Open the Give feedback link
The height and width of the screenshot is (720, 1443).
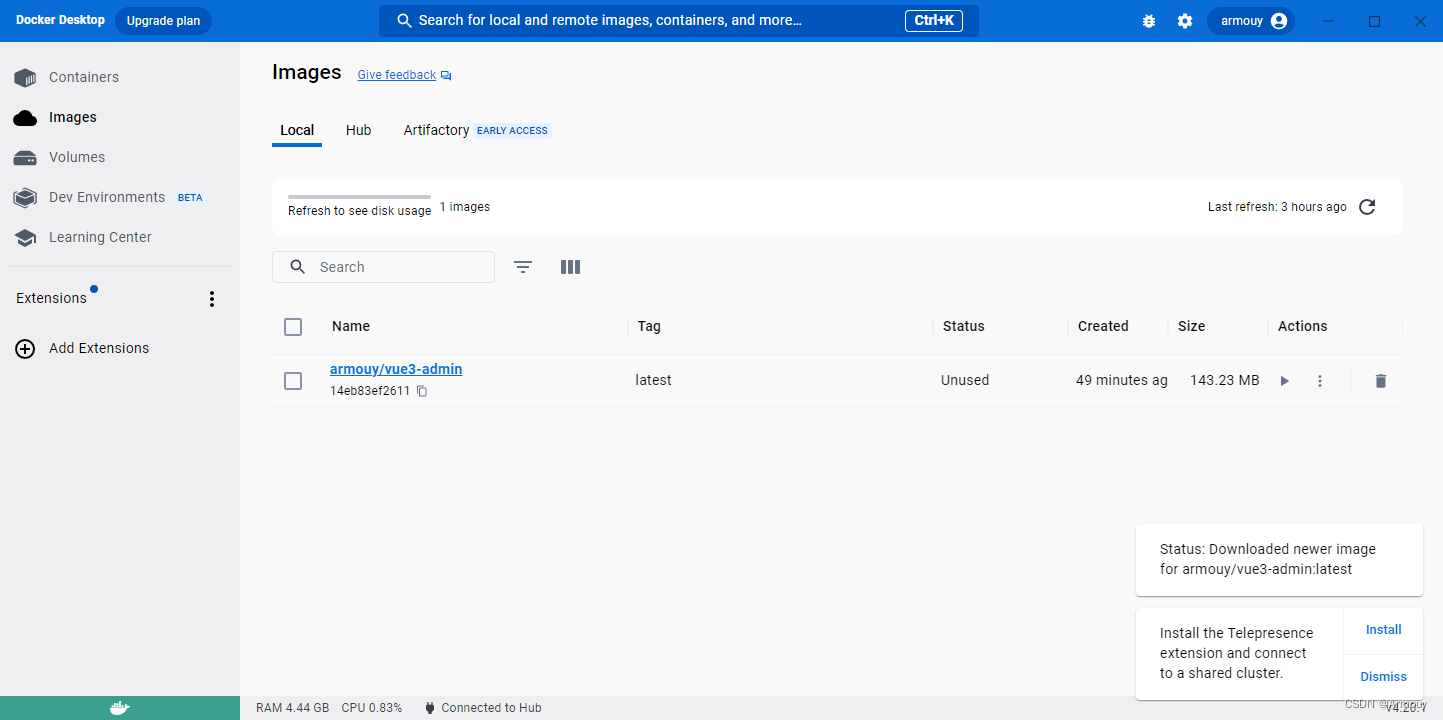tap(397, 75)
